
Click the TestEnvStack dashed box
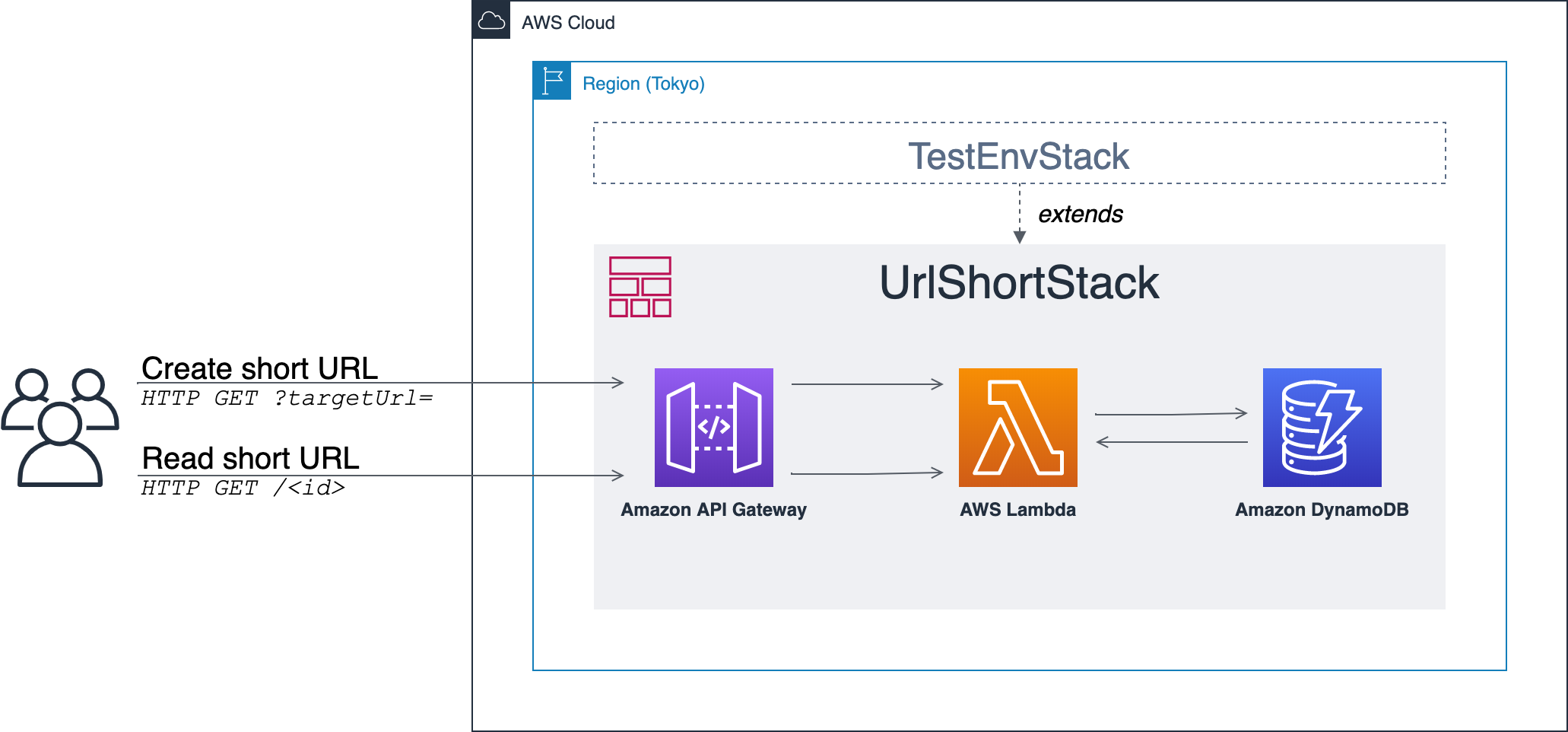[x=1019, y=153]
